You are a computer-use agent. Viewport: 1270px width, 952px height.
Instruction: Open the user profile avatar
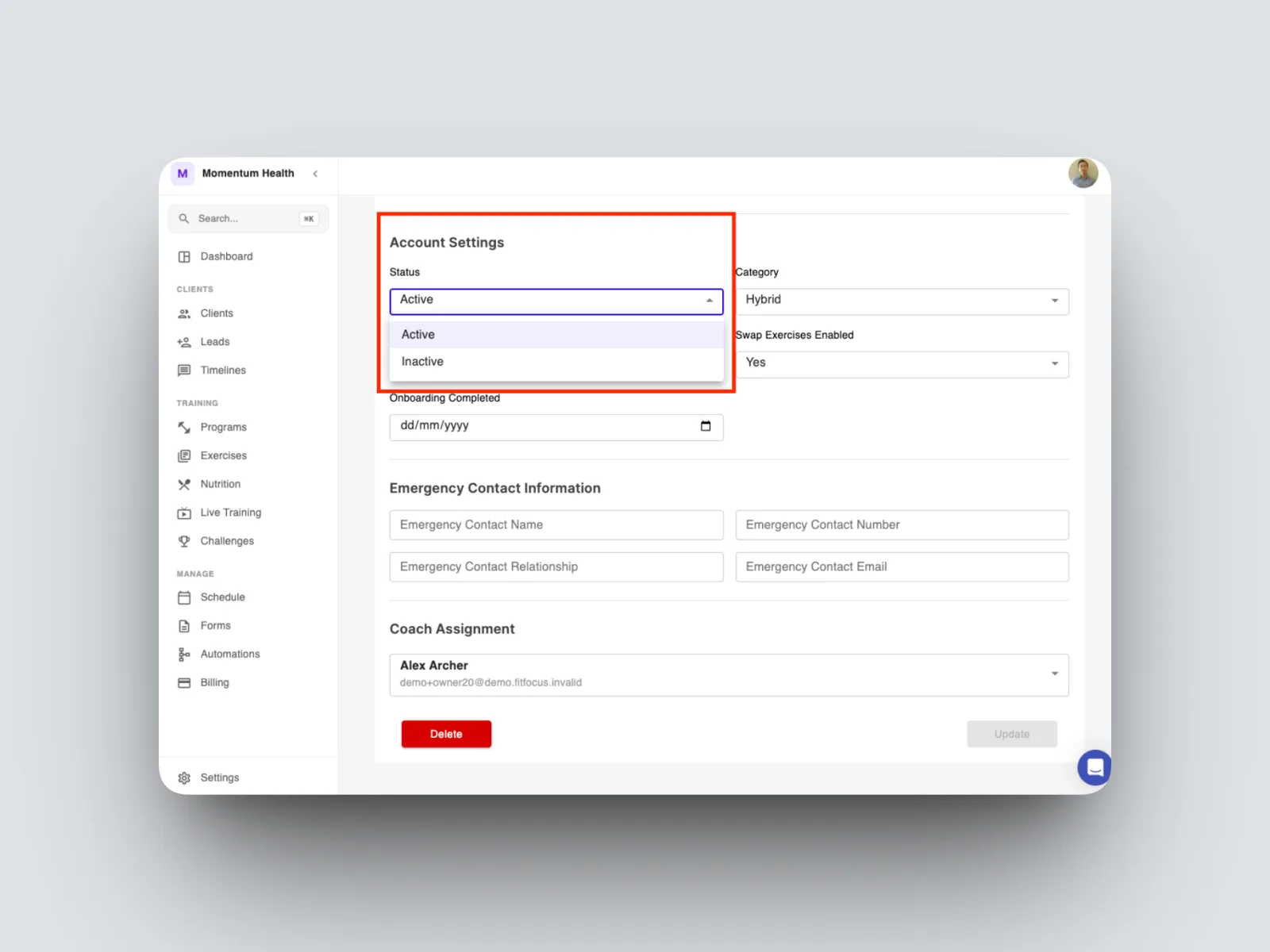click(1083, 173)
